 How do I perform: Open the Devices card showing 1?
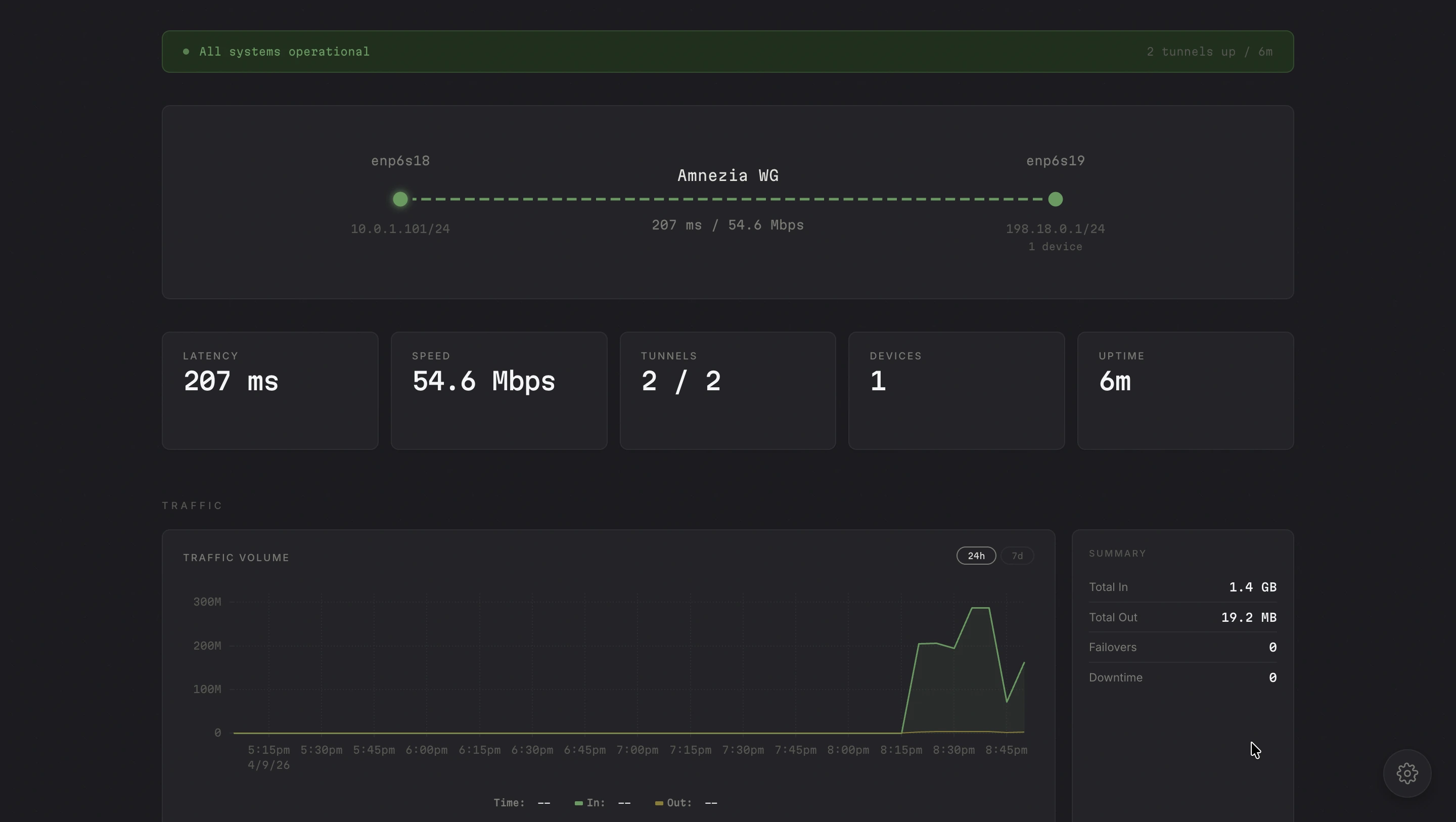(957, 391)
